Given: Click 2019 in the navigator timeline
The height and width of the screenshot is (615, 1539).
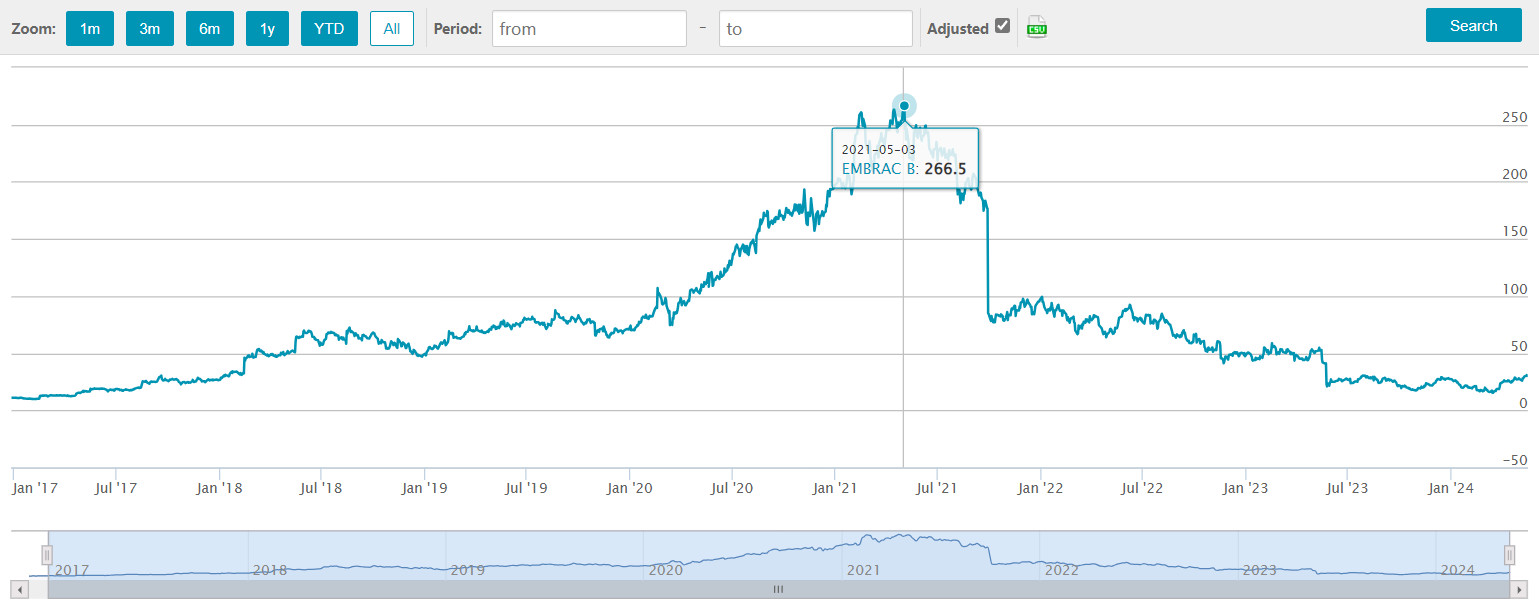Looking at the screenshot, I should point(468,570).
